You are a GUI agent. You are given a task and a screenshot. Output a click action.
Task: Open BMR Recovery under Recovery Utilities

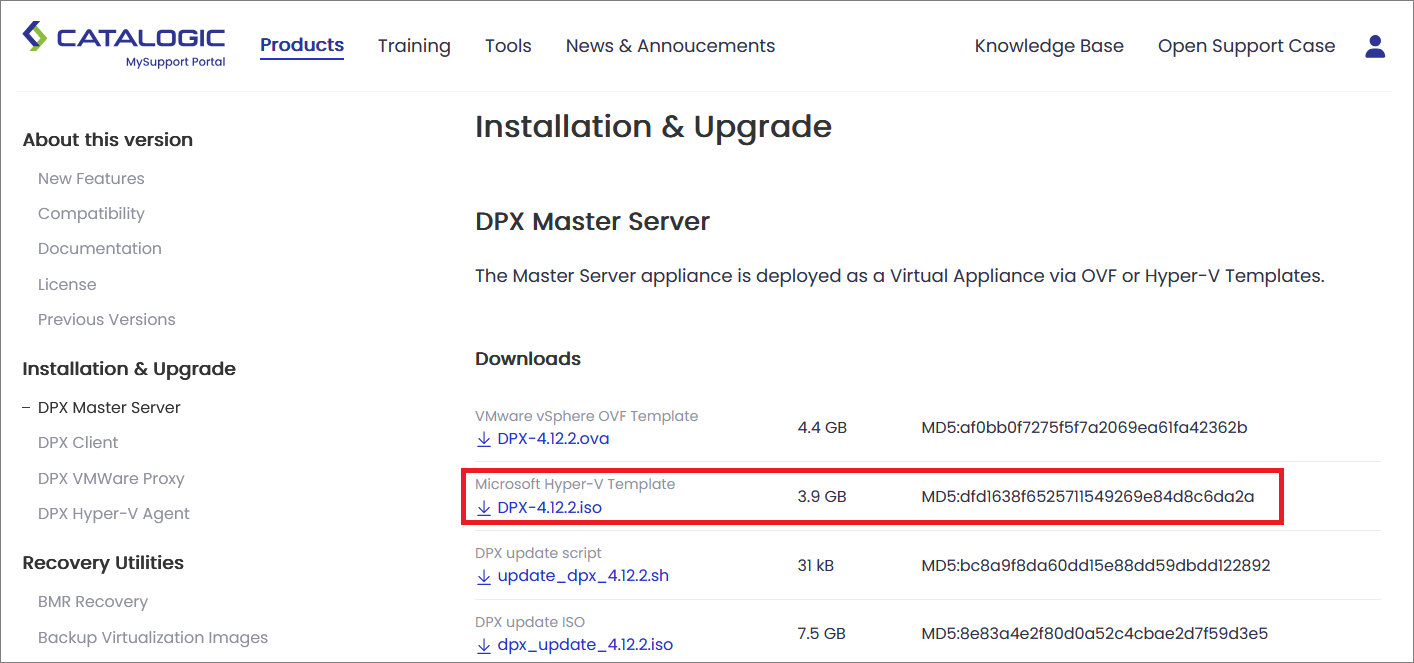click(92, 602)
